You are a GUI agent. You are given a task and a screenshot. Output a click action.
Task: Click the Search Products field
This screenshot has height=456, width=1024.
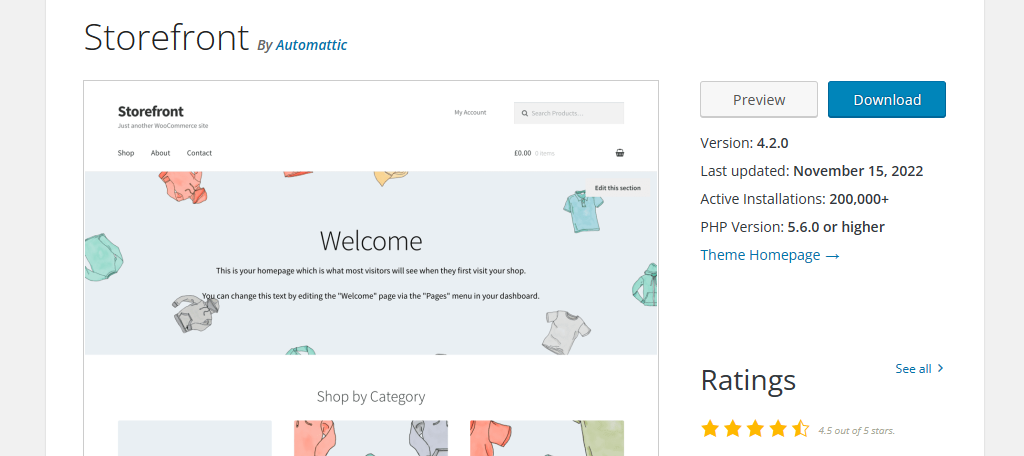[x=569, y=113]
